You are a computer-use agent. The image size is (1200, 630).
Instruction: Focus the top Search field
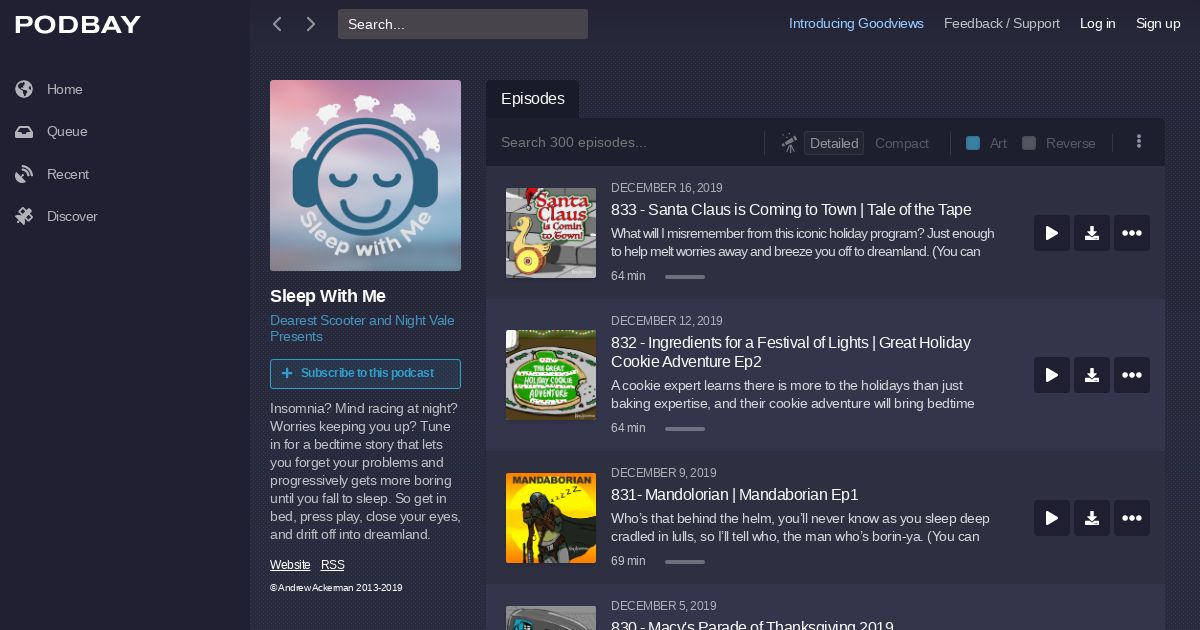coord(463,24)
